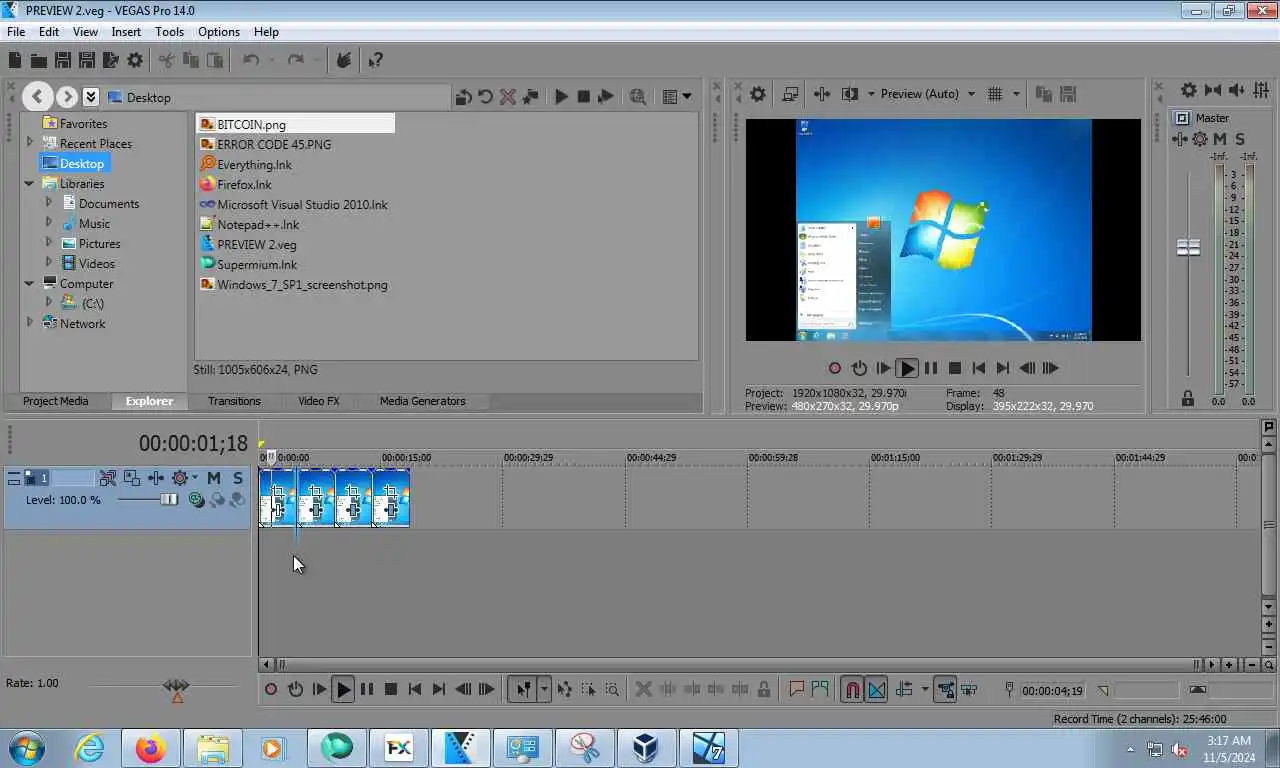Click the timeline transport Stop button
This screenshot has width=1280, height=768.
click(391, 689)
